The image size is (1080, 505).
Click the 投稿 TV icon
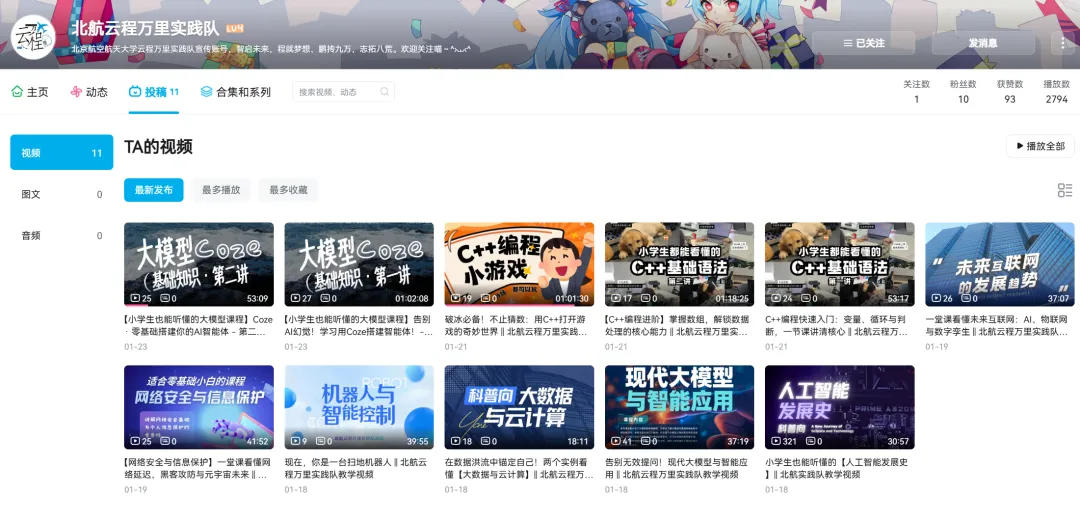pos(135,92)
